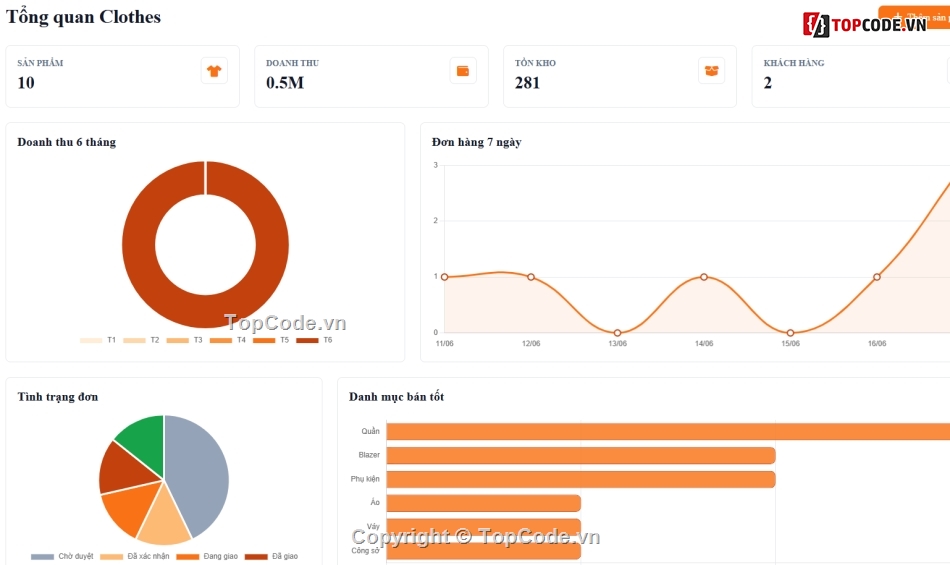The image size is (950, 565).
Task: Hide Đang giao series via pie legend
Action: tap(207, 556)
